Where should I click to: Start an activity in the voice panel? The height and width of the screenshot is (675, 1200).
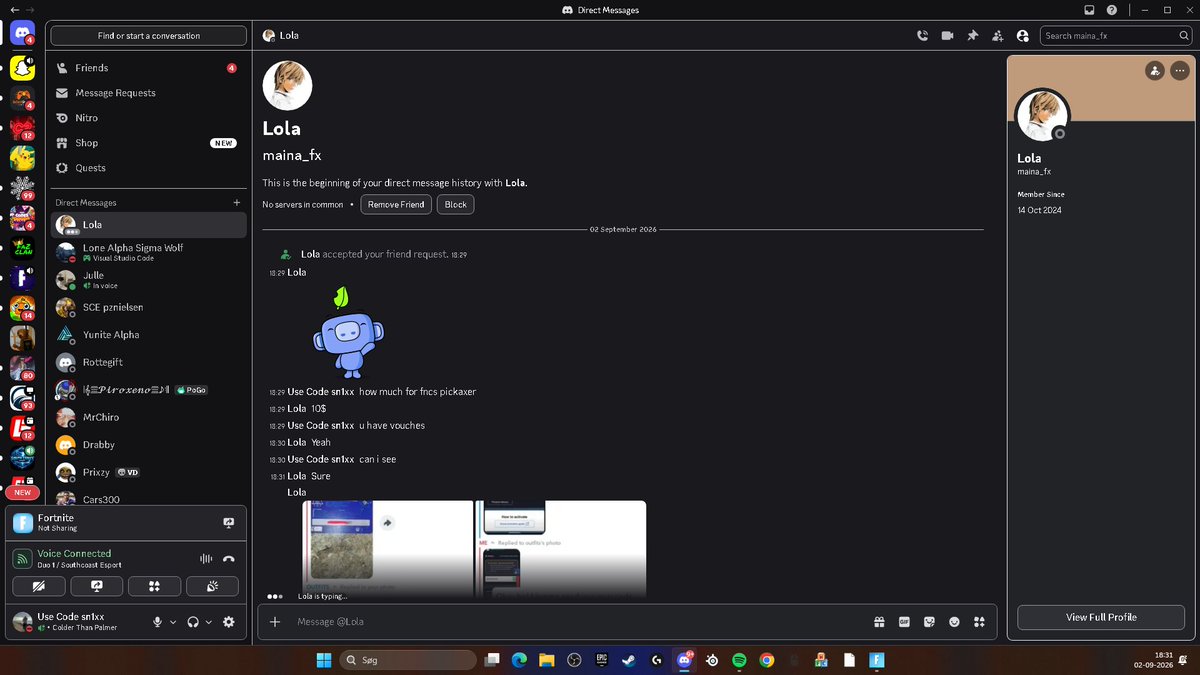coord(154,586)
